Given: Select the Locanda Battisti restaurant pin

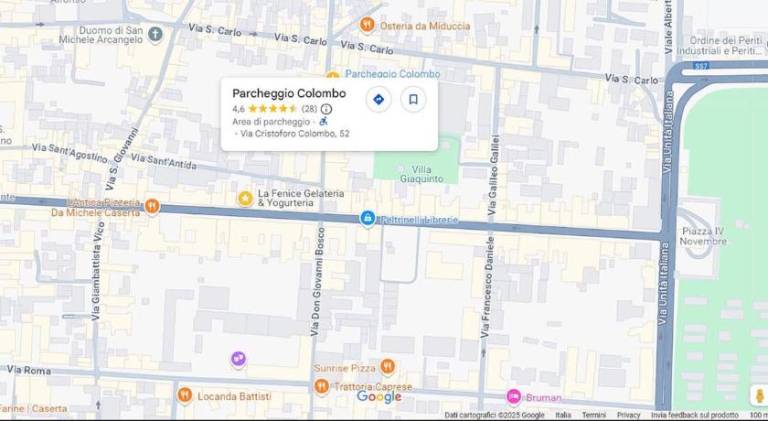Looking at the screenshot, I should 185,395.
